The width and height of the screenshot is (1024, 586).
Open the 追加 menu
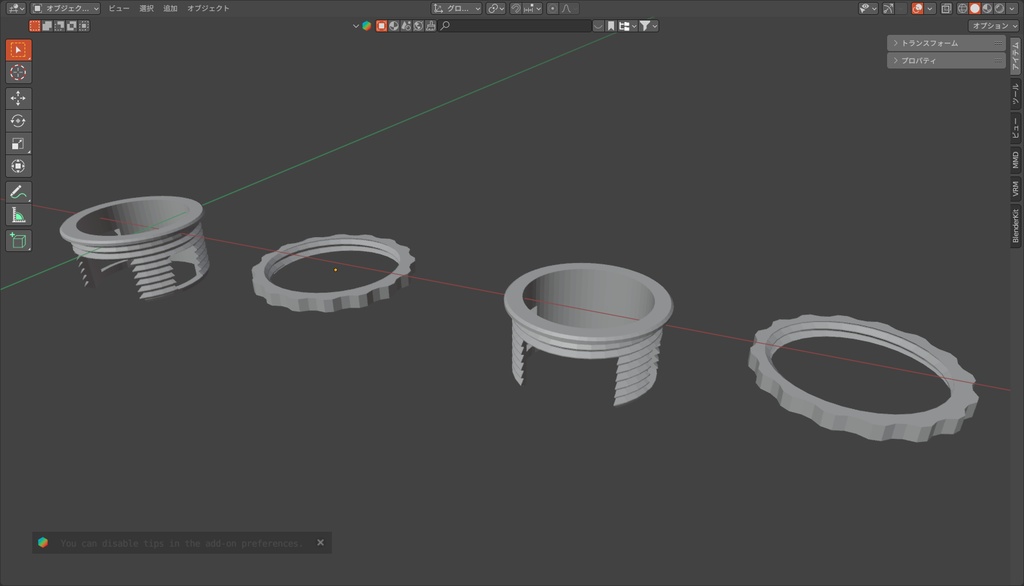pos(168,7)
